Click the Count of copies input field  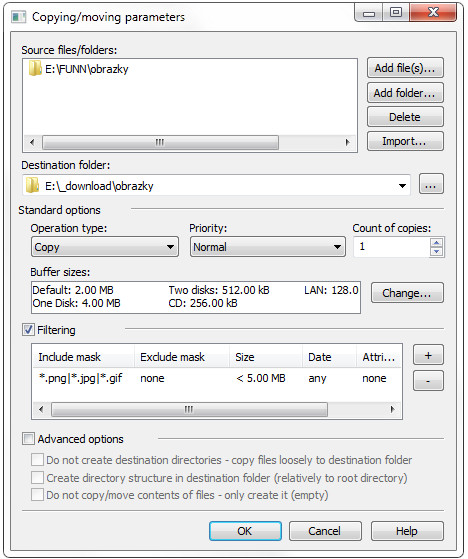tap(392, 247)
